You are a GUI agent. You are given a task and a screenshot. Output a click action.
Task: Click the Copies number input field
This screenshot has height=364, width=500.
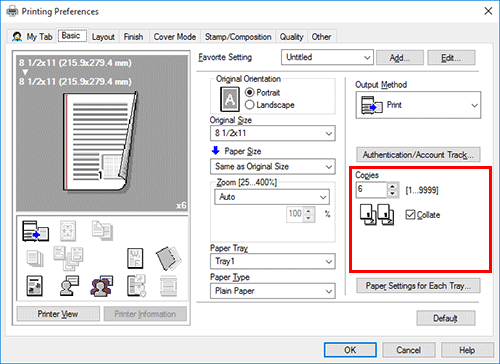(371, 190)
